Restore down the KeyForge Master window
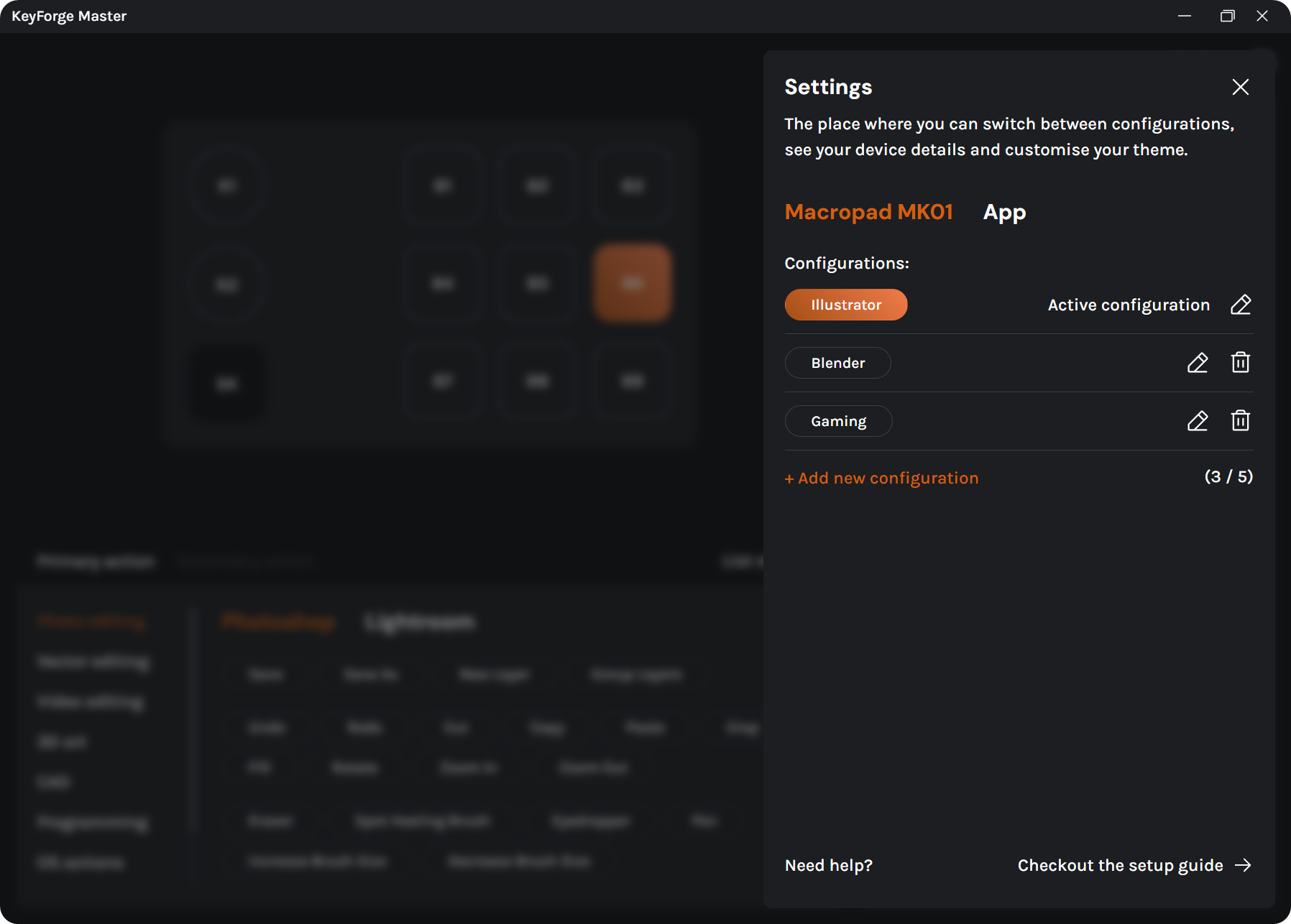1291x924 pixels. coord(1227,16)
